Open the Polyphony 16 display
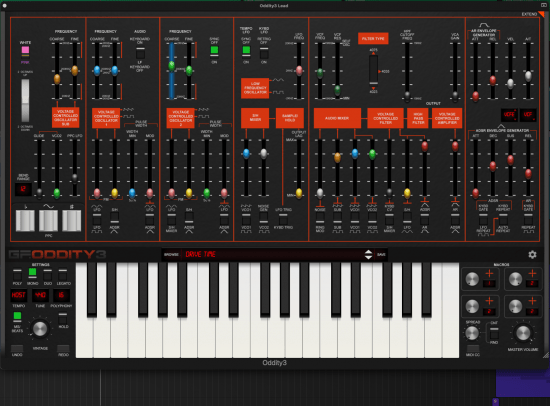The width and height of the screenshot is (550, 406). pyautogui.click(x=61, y=295)
